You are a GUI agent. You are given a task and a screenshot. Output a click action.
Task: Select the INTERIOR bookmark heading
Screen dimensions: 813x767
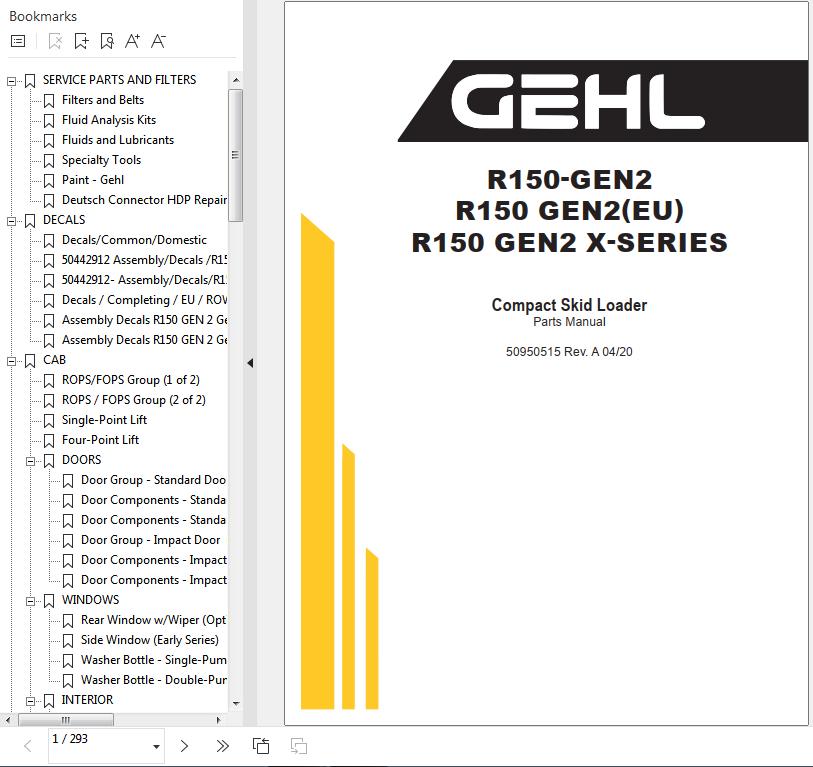87,700
